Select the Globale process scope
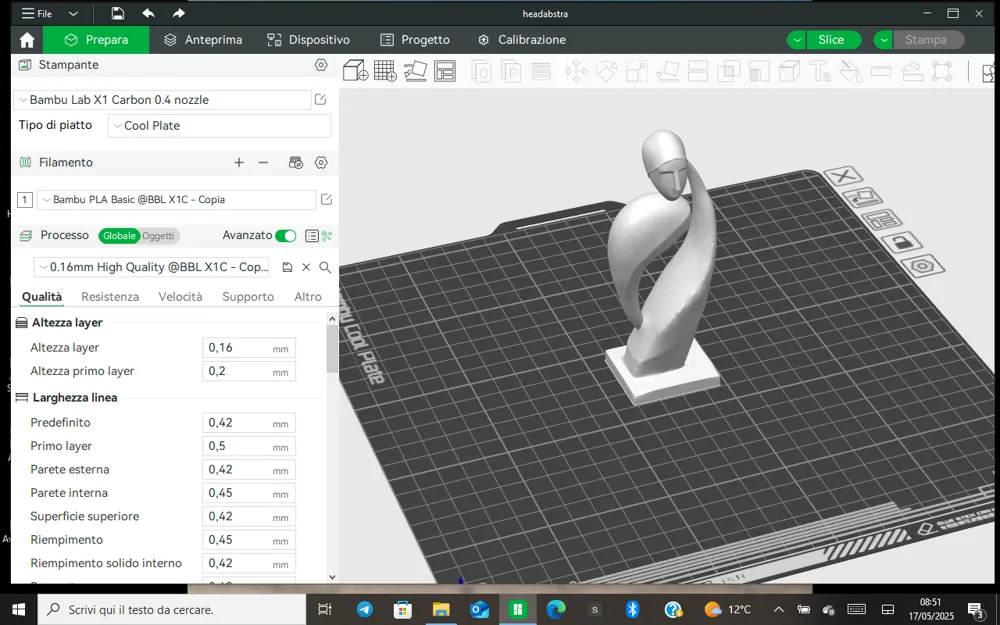 point(119,236)
